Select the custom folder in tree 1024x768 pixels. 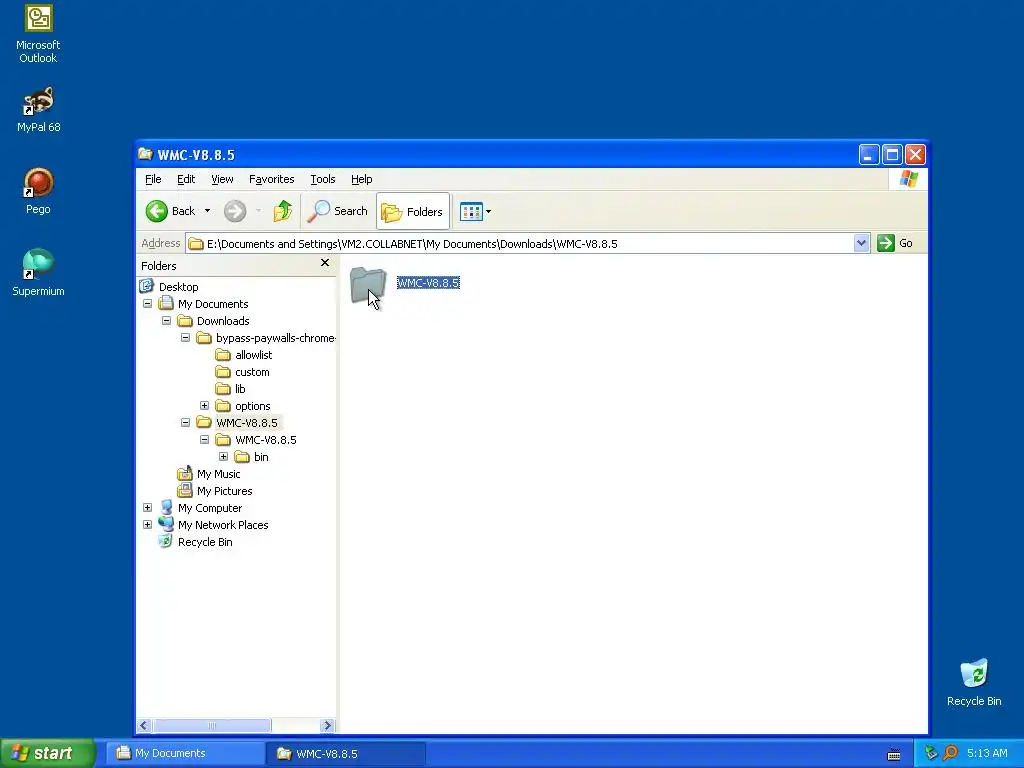click(x=252, y=372)
